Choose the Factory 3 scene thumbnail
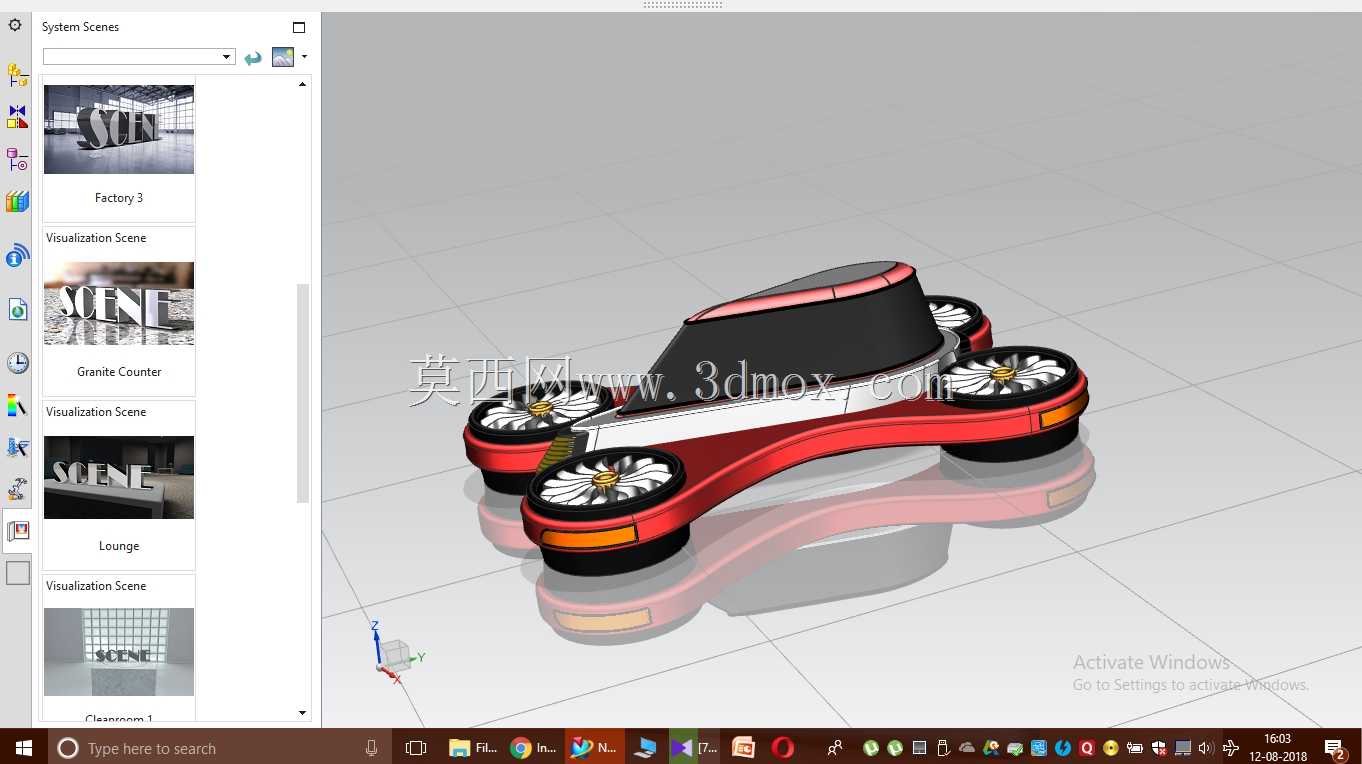This screenshot has height=764, width=1362. pos(119,129)
